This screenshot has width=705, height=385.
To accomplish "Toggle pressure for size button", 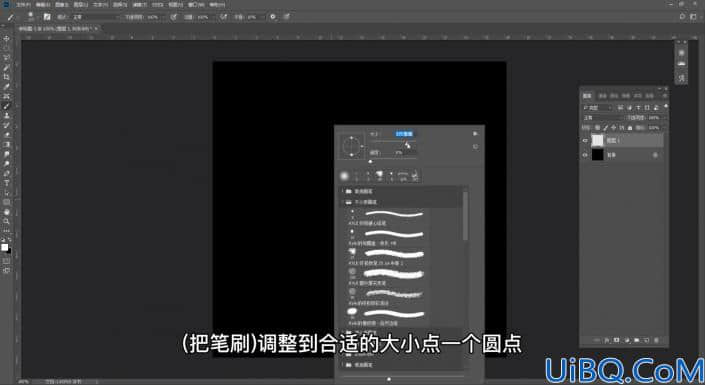I will 286,17.
